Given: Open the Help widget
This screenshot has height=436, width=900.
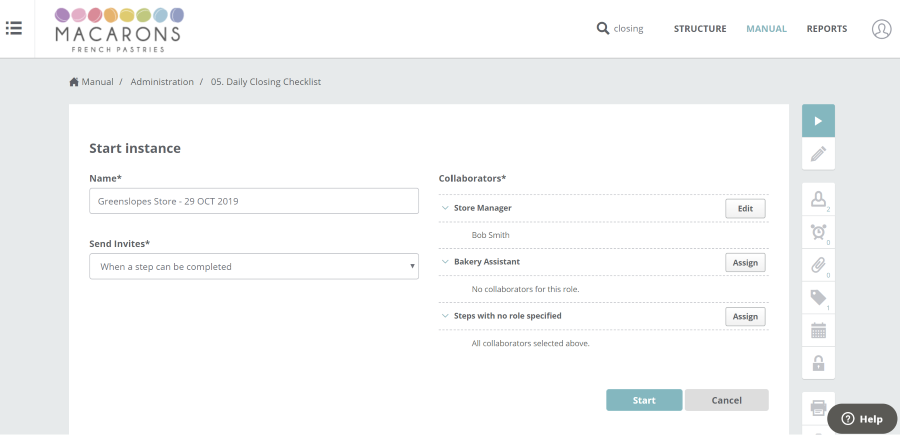Looking at the screenshot, I should pos(862,419).
